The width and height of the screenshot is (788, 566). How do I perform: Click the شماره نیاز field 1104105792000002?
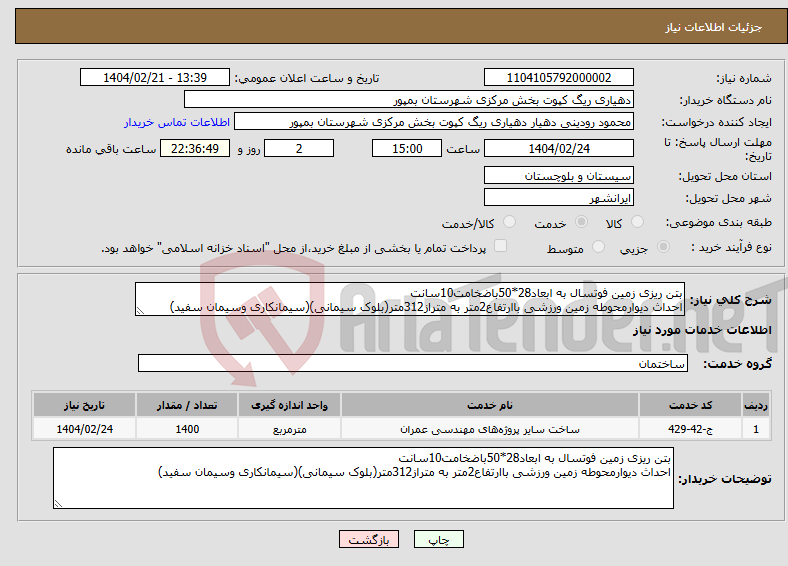pos(559,77)
